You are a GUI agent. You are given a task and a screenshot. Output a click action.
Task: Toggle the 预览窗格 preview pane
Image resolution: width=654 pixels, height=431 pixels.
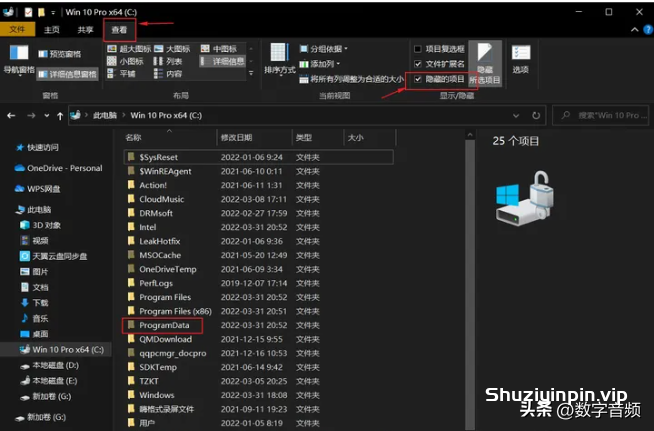59,54
